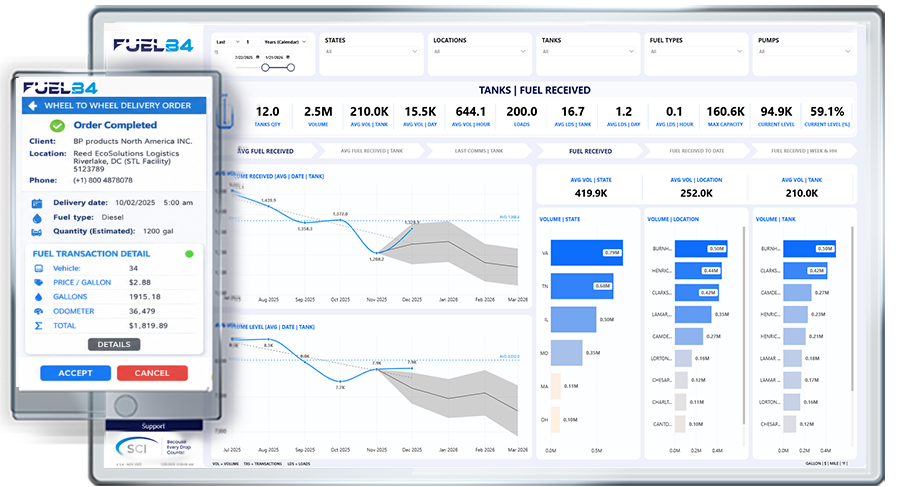Click the 200.0 LOADS value
The image size is (900, 487).
(x=522, y=111)
